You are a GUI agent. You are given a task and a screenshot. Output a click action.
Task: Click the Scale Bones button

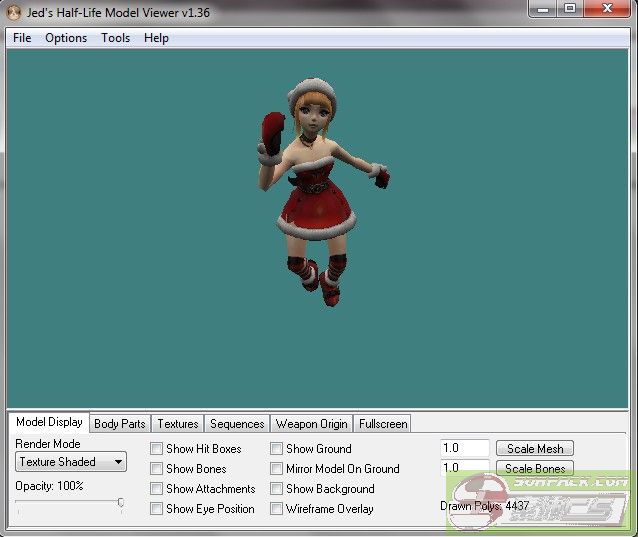pos(535,468)
